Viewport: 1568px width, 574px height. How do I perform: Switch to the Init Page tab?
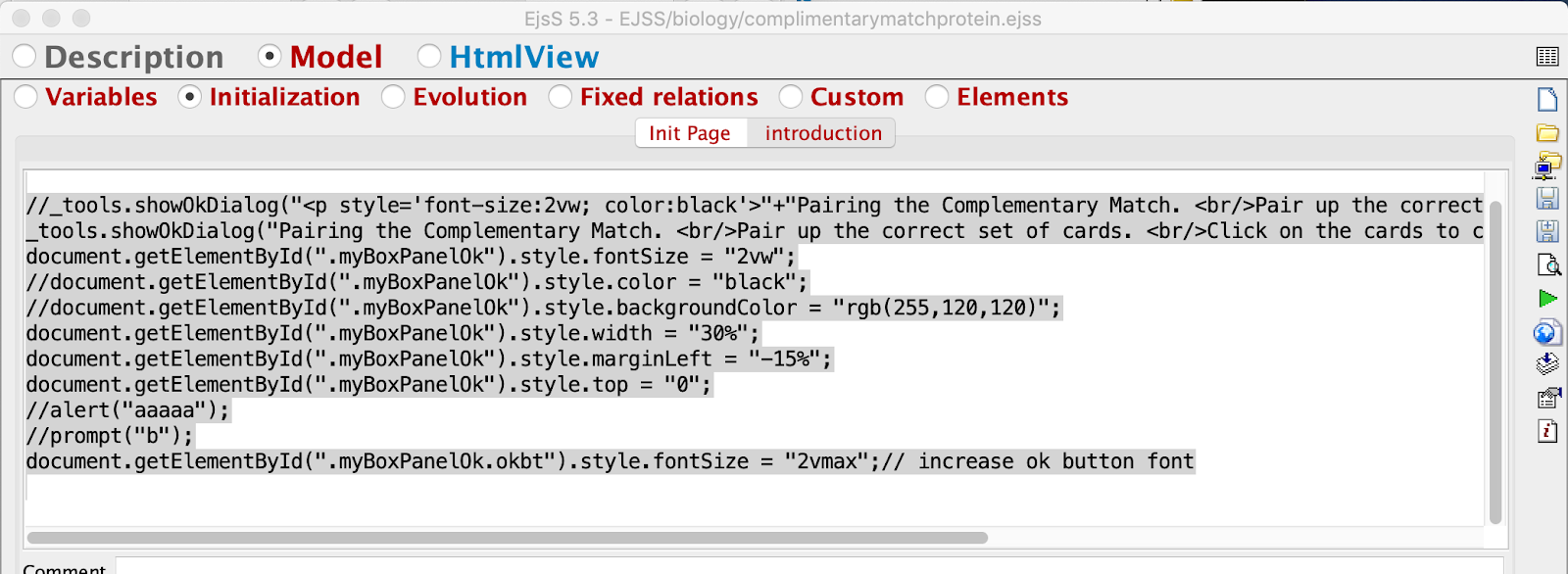pos(690,133)
